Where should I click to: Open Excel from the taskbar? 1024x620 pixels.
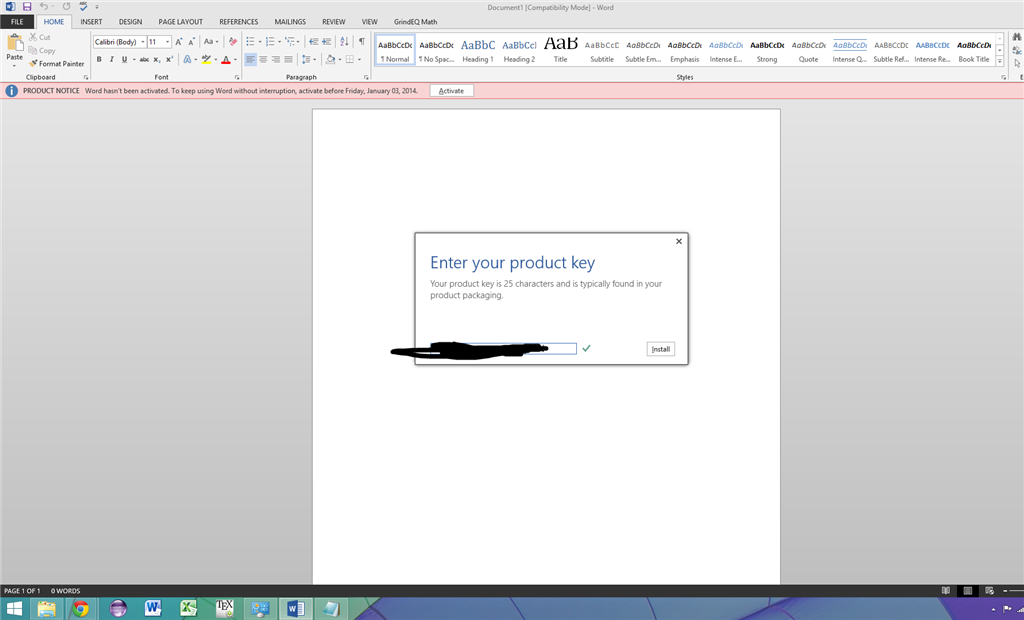point(189,609)
